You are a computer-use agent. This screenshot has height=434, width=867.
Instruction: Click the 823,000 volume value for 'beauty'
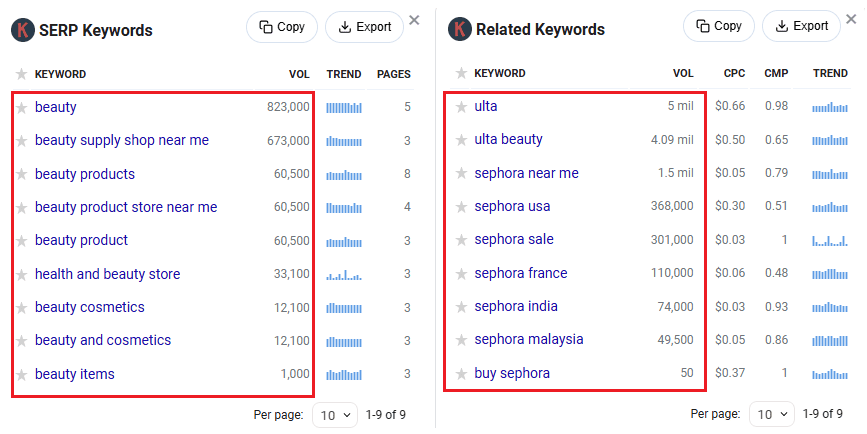pyautogui.click(x=288, y=107)
